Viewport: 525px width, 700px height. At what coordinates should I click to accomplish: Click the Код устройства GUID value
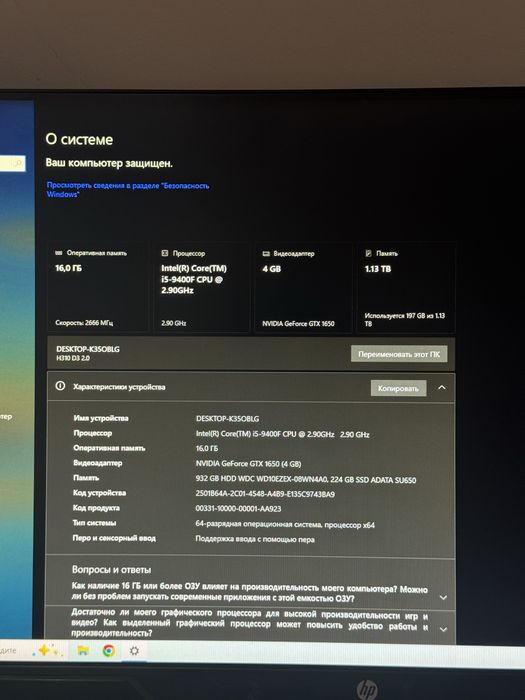[265, 494]
